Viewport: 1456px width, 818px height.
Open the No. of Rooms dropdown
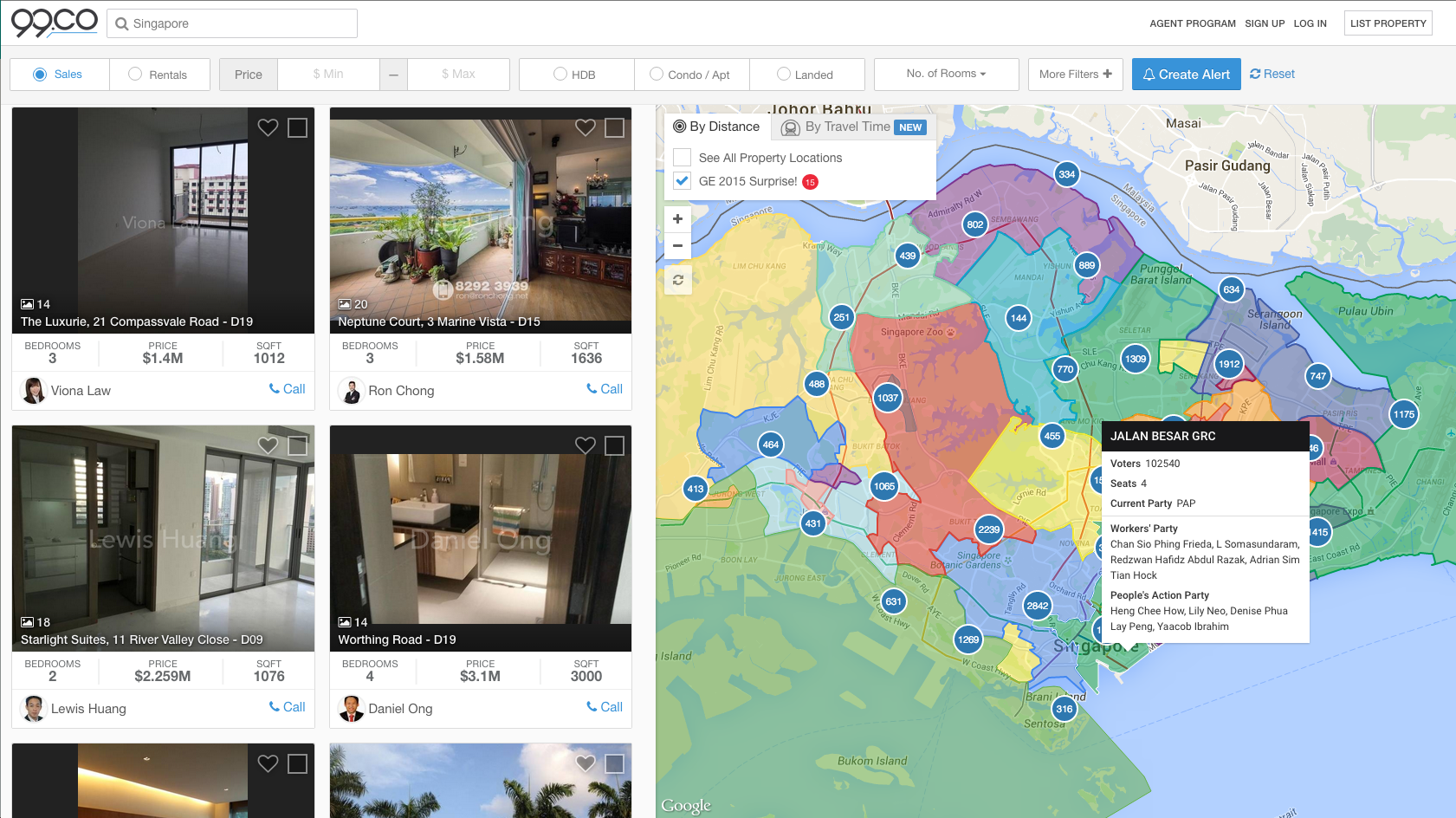947,75
